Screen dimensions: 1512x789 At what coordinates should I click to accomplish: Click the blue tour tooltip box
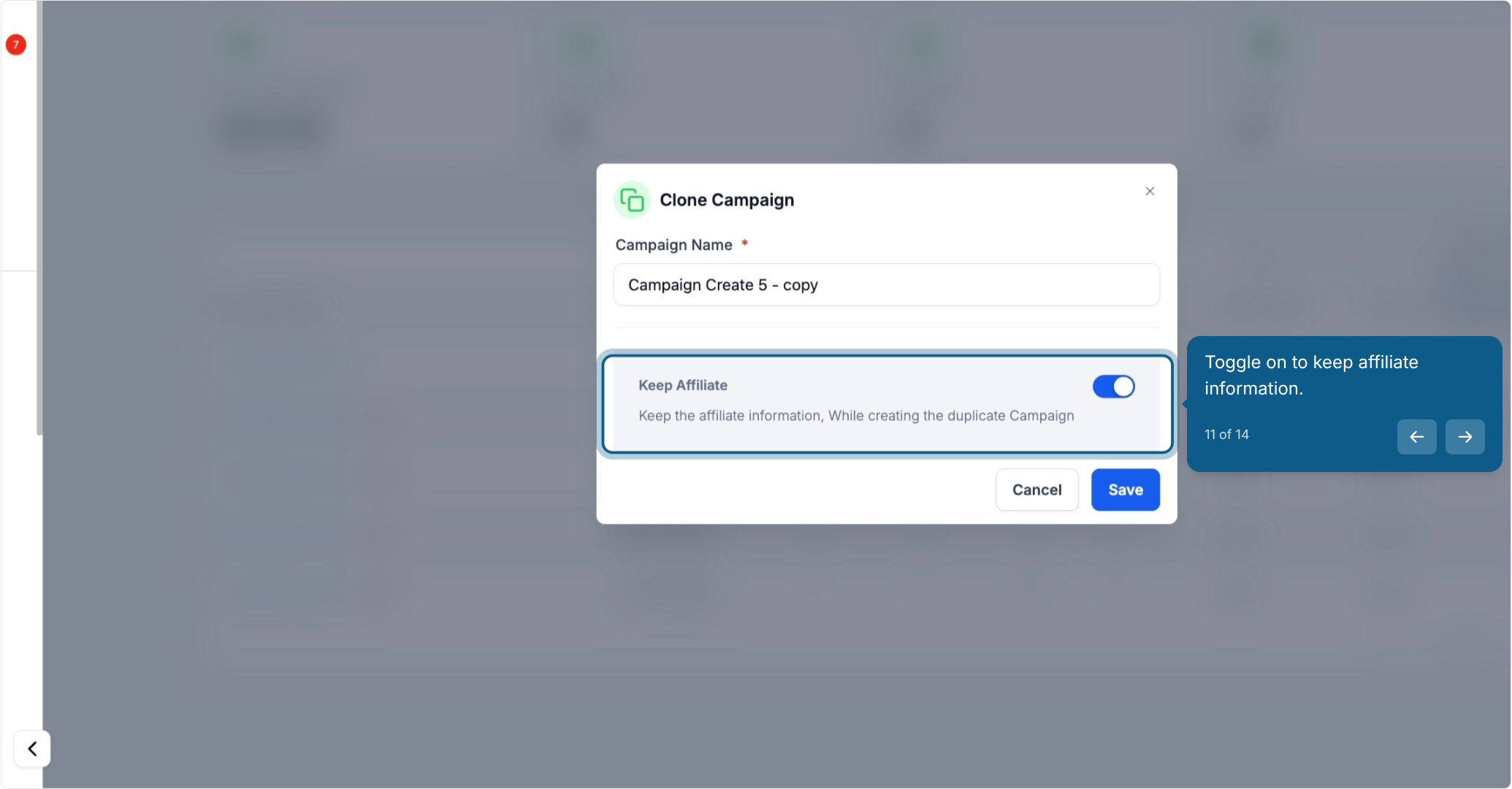[x=1344, y=403]
